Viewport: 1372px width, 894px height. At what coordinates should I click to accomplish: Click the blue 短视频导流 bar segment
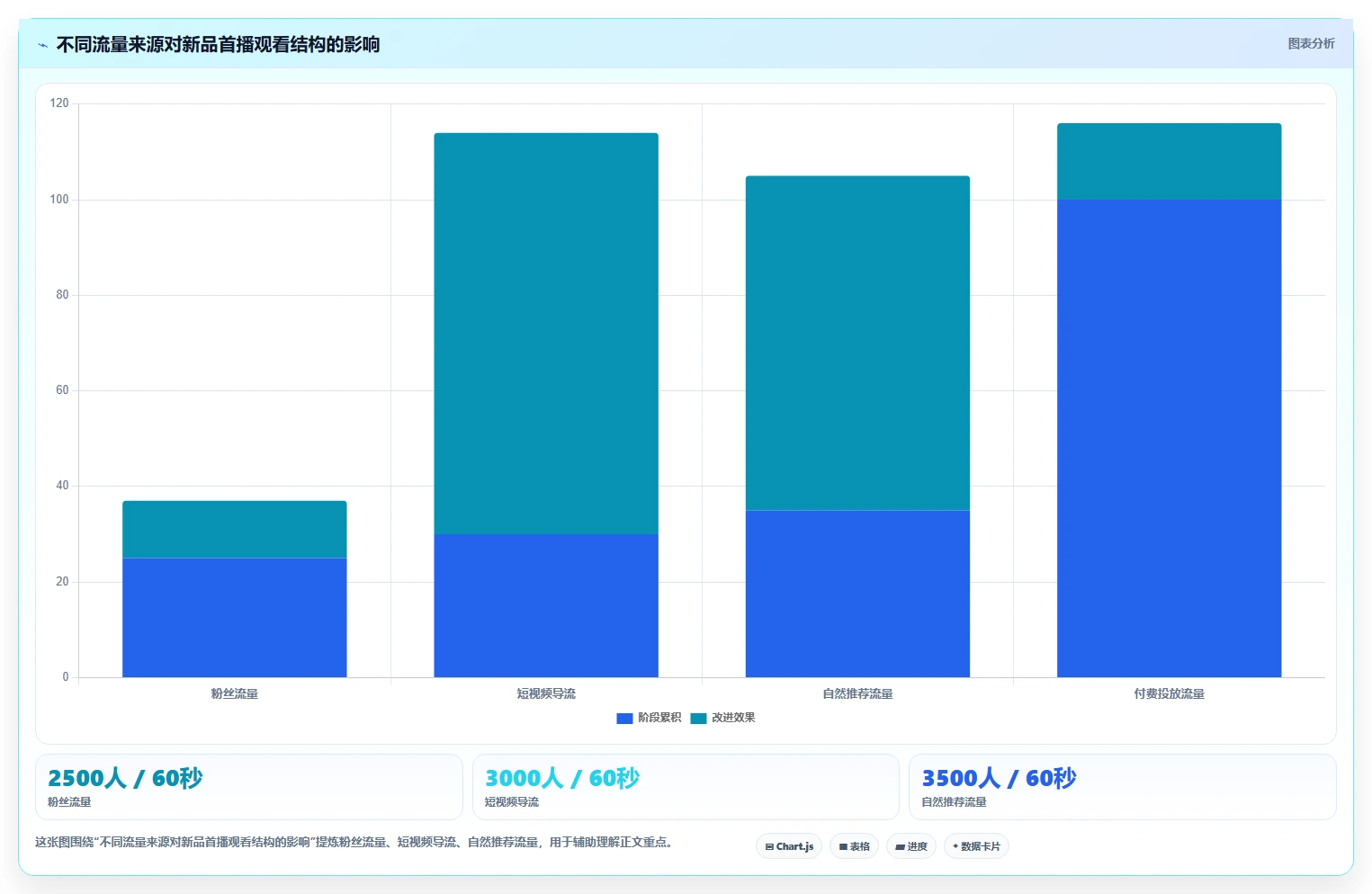coord(546,605)
